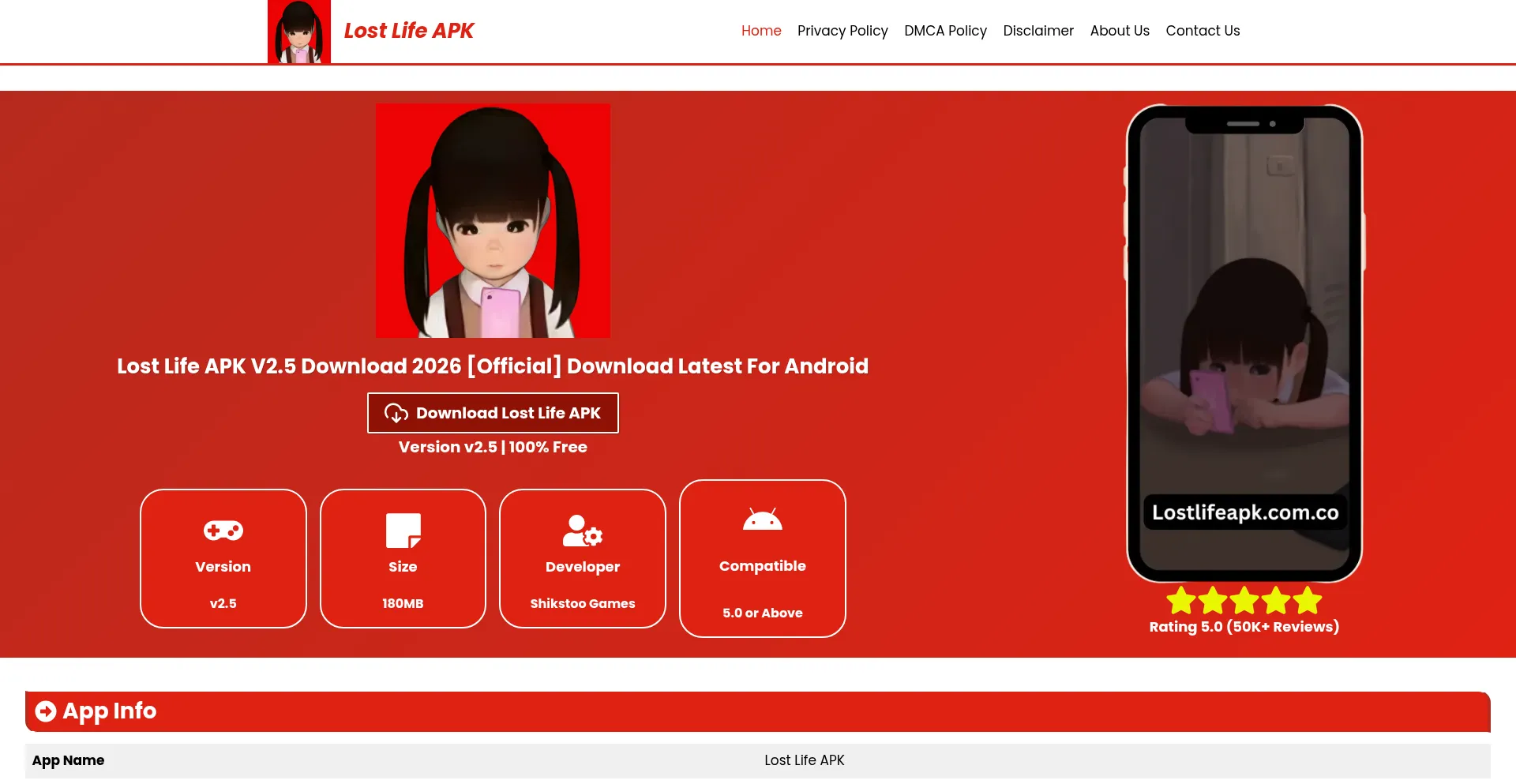
Task: Click the gamepad Version icon
Action: click(223, 531)
